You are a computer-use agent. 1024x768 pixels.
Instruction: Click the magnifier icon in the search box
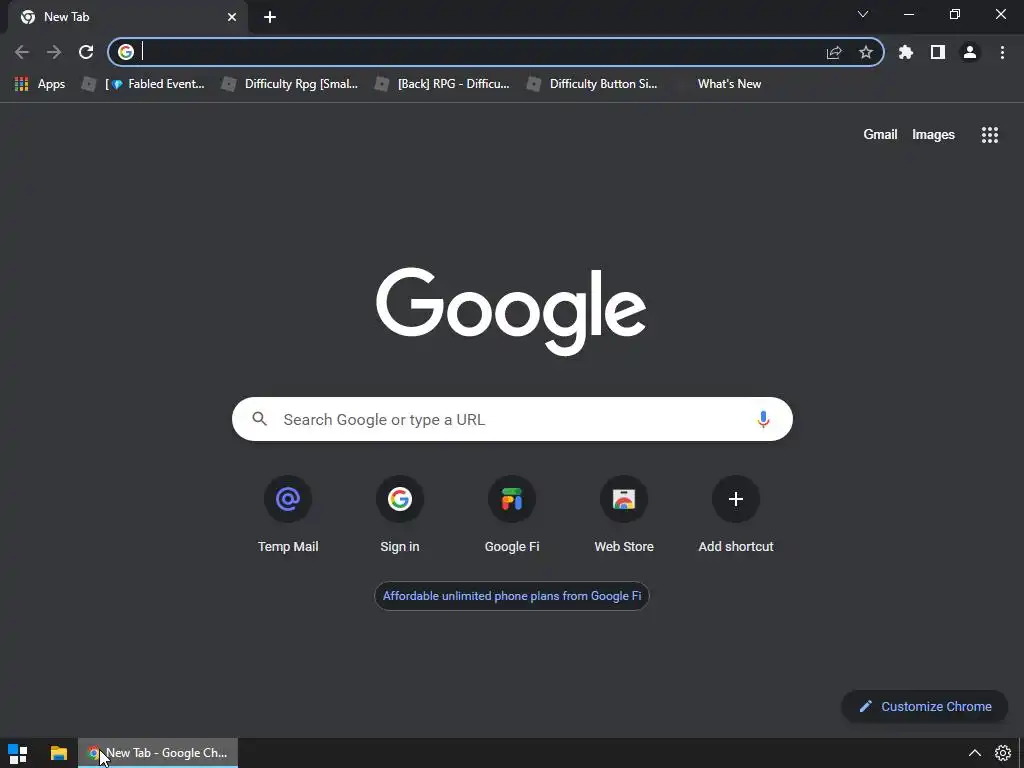click(x=259, y=419)
